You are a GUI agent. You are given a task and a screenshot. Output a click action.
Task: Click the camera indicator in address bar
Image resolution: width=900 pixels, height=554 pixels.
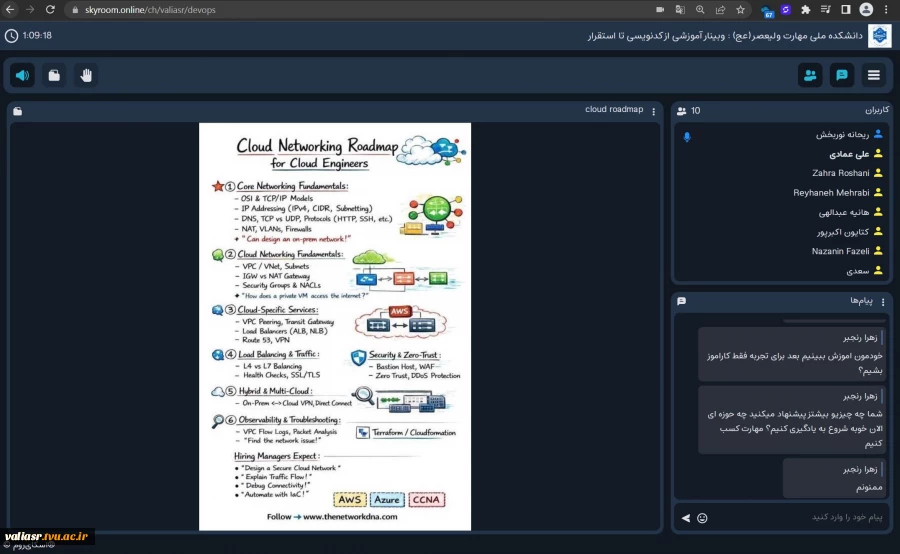660,10
